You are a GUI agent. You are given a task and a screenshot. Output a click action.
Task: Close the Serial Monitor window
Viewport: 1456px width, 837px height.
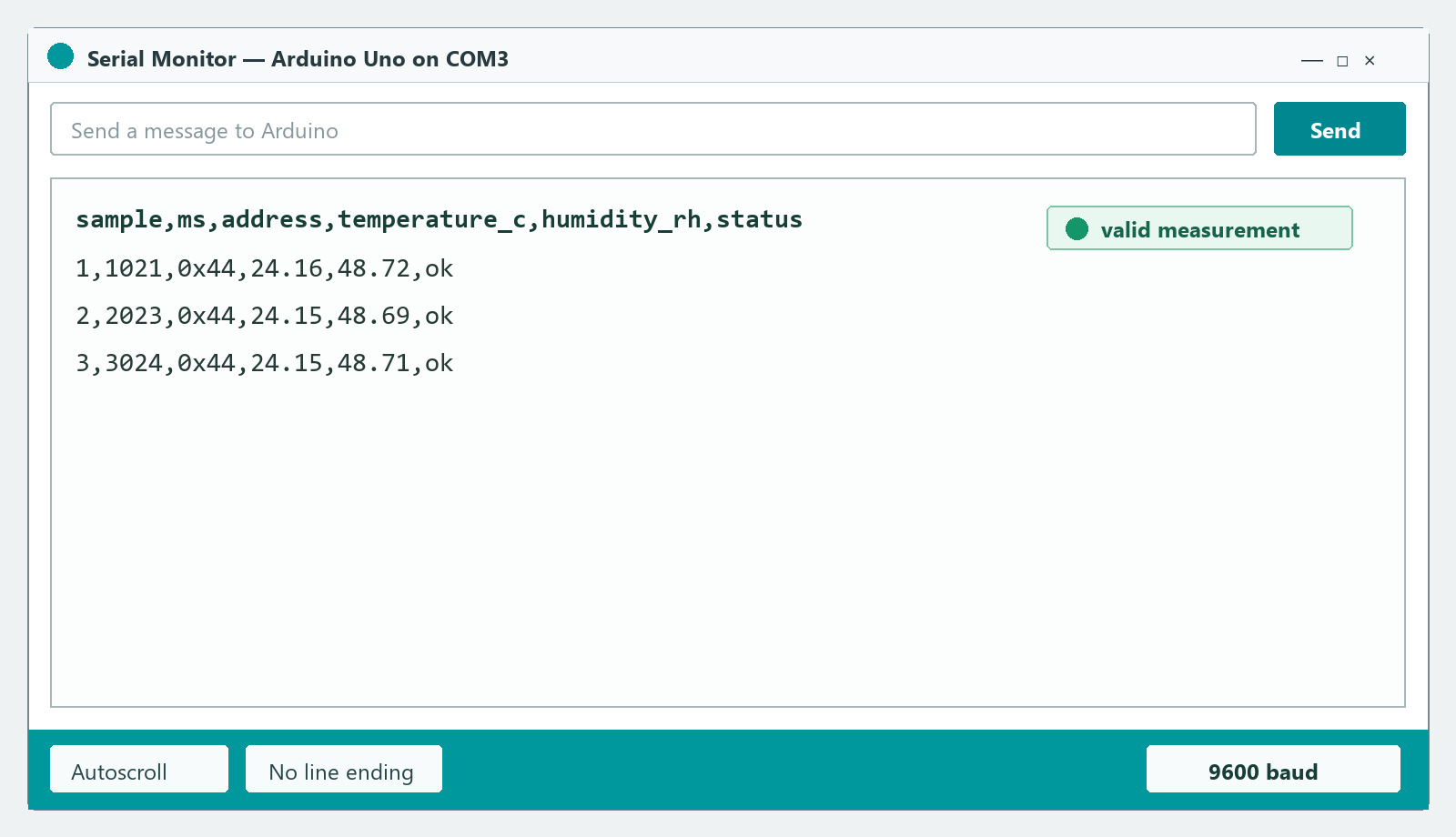1370,61
